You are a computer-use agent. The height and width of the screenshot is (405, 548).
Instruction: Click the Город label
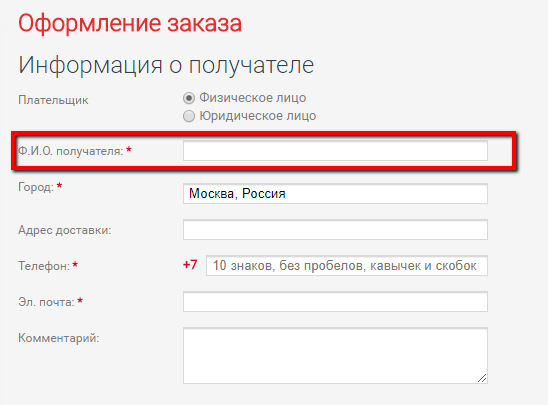pos(36,187)
